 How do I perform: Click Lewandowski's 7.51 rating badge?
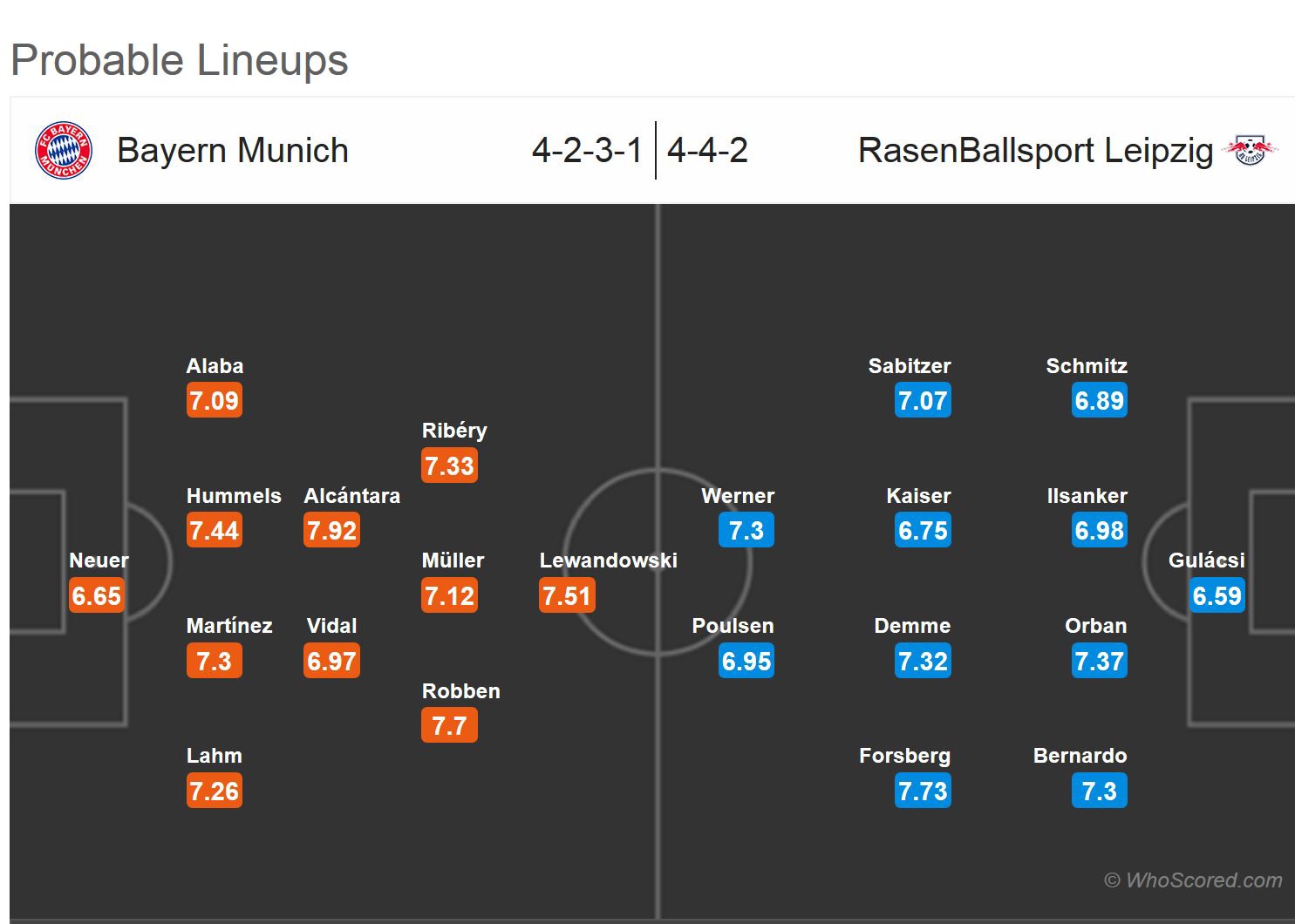(567, 595)
